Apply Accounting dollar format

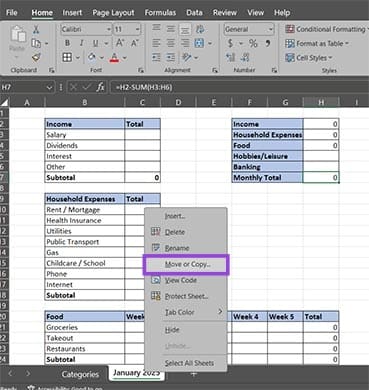[230, 43]
